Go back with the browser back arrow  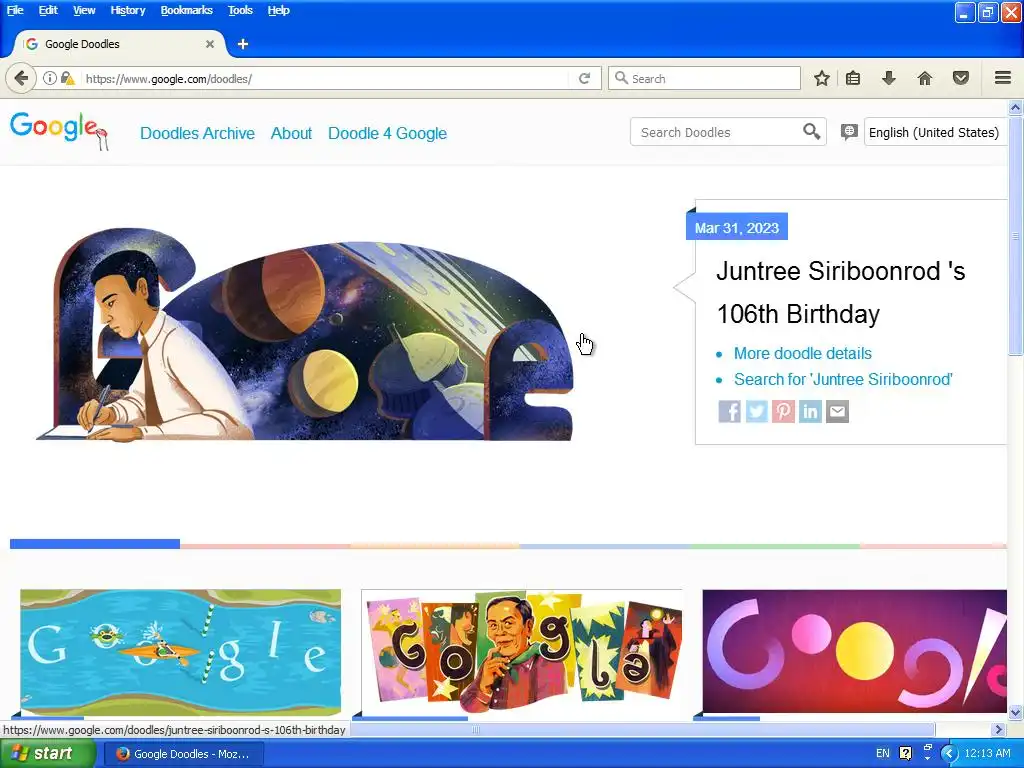pyautogui.click(x=21, y=78)
